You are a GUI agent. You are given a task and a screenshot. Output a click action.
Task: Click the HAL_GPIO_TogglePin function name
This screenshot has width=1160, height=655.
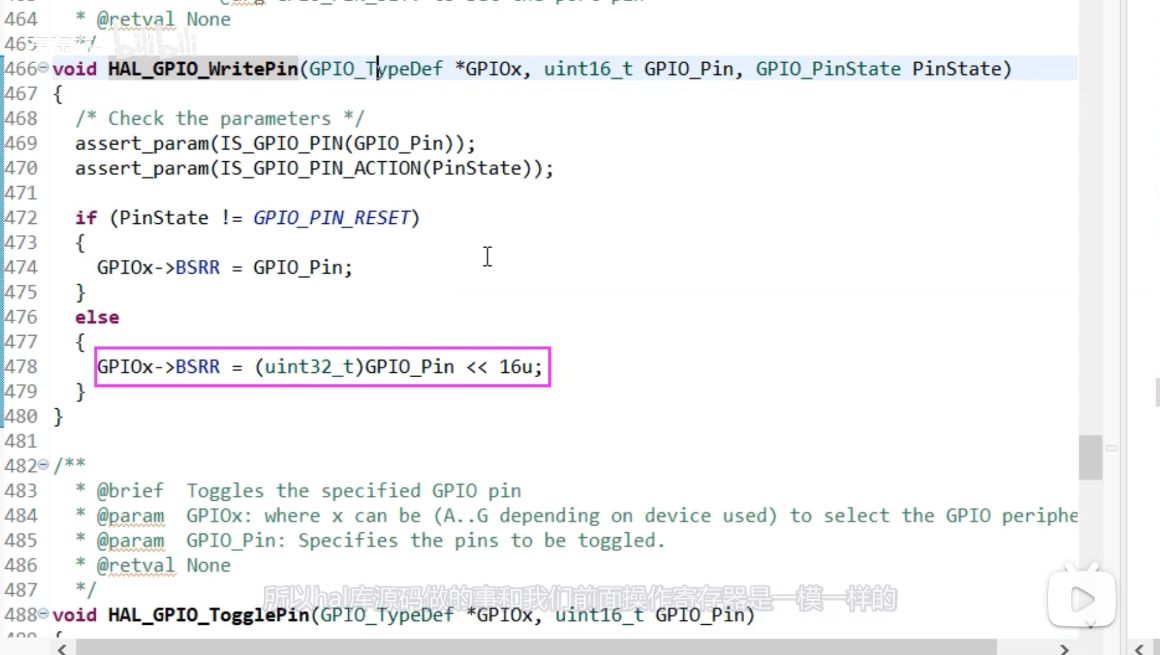click(x=208, y=615)
